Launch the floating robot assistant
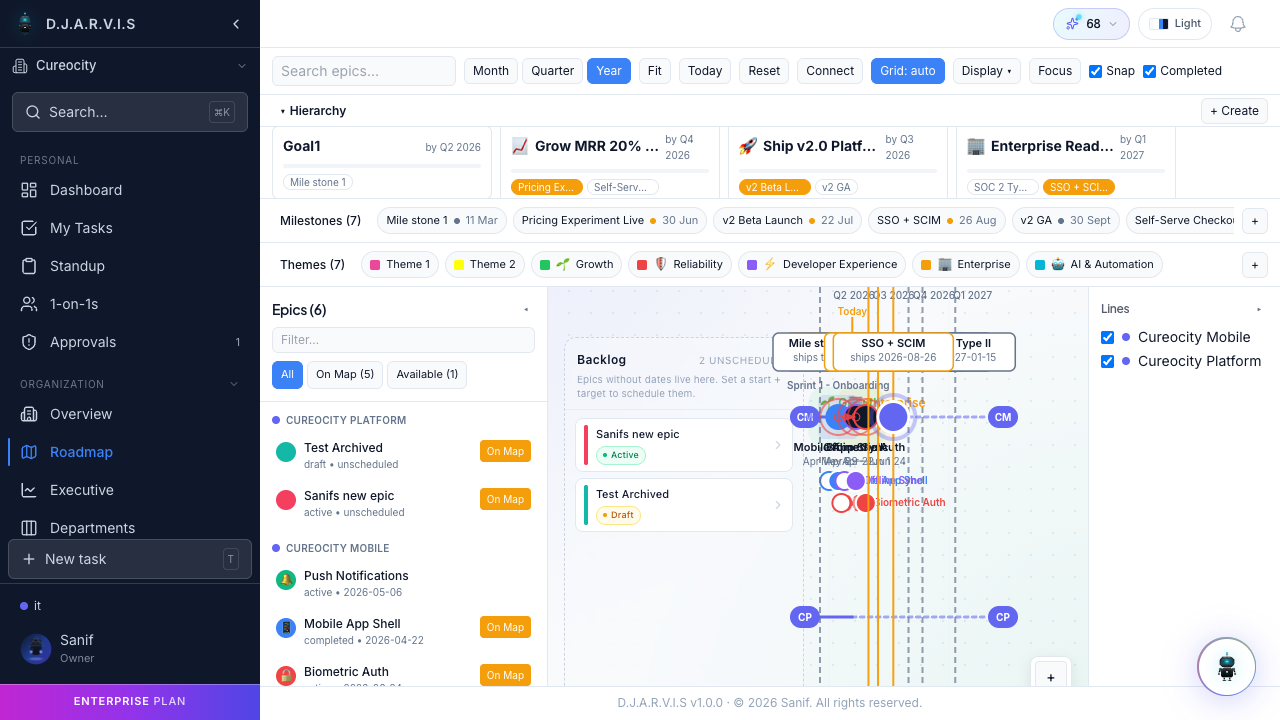The height and width of the screenshot is (720, 1280). coord(1227,667)
